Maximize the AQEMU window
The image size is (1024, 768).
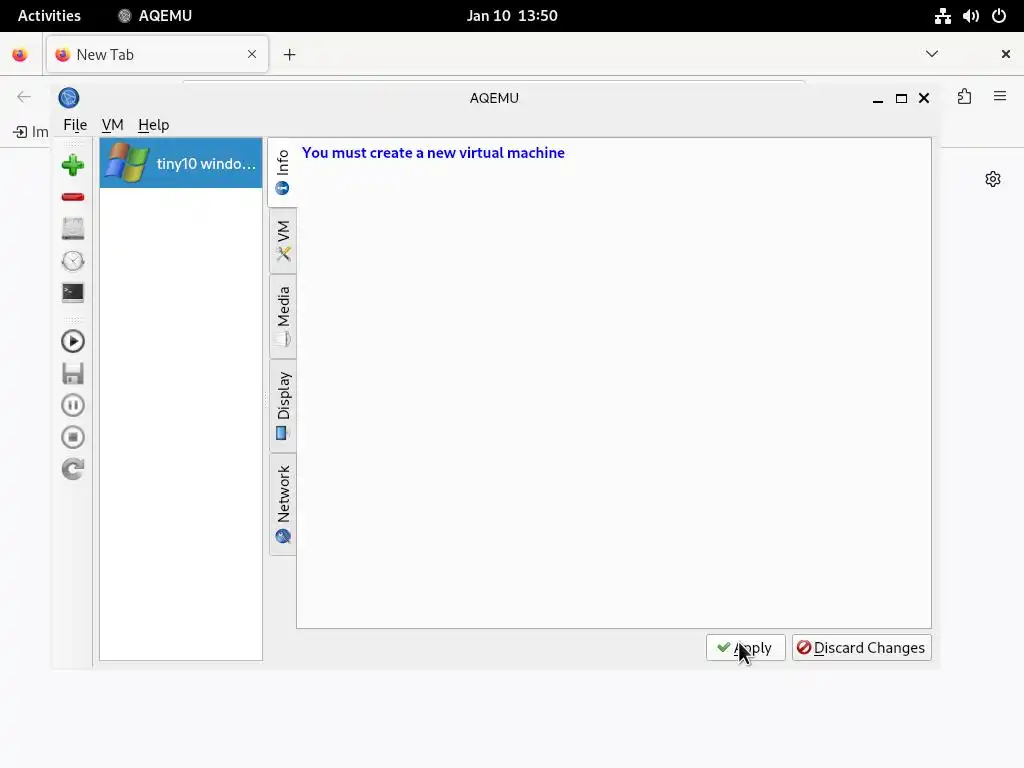pyautogui.click(x=901, y=99)
